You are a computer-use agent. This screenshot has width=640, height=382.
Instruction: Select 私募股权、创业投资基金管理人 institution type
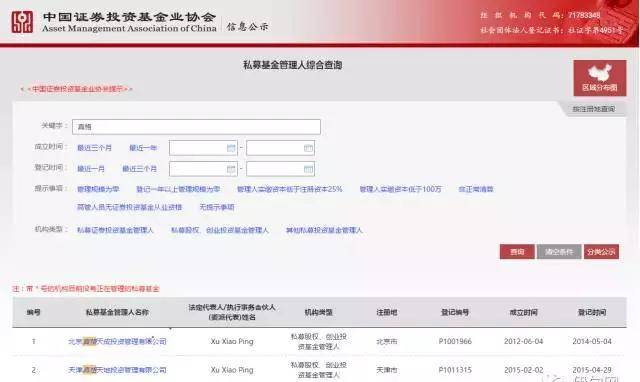pos(220,230)
